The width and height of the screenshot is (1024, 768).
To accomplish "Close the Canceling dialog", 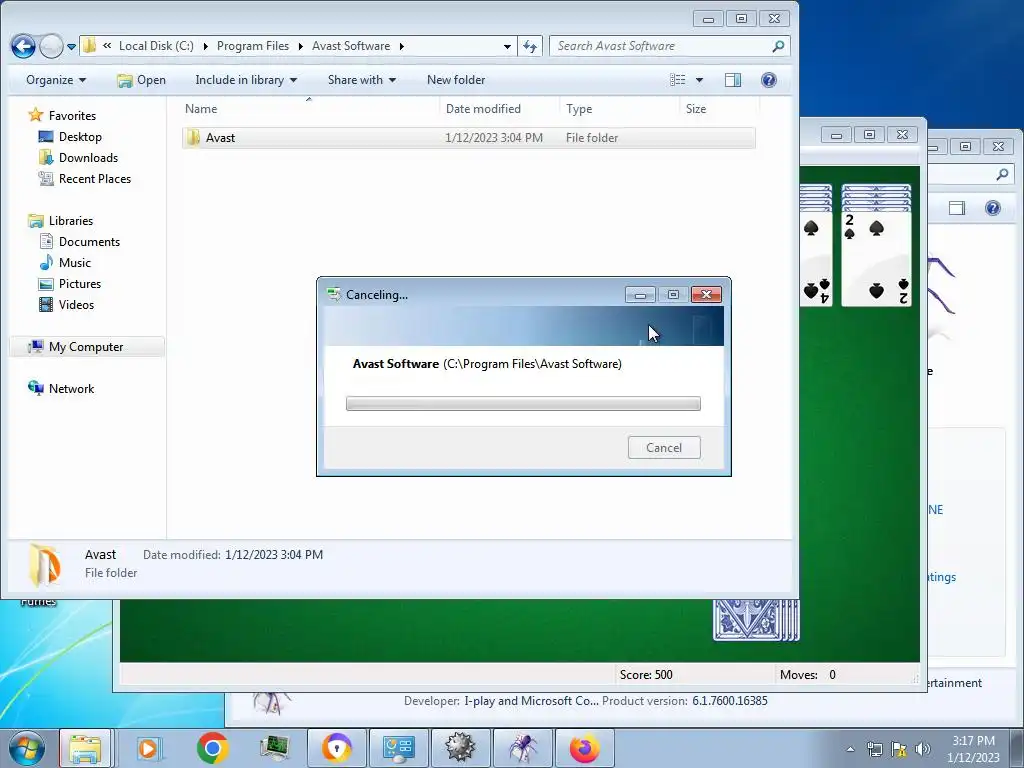I will click(706, 295).
